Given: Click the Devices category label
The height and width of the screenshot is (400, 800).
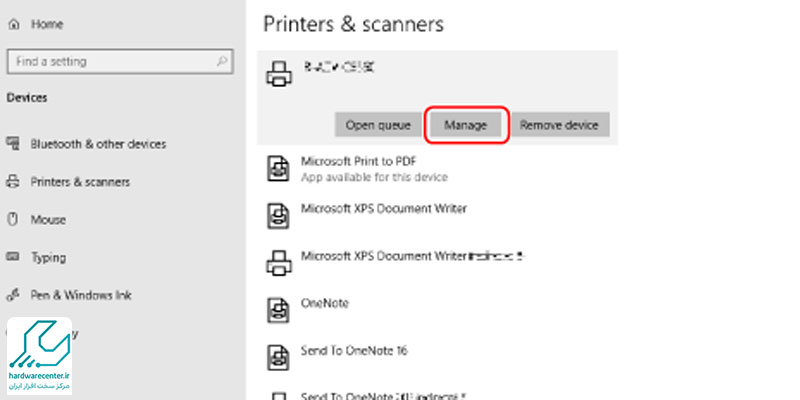Looking at the screenshot, I should [27, 97].
